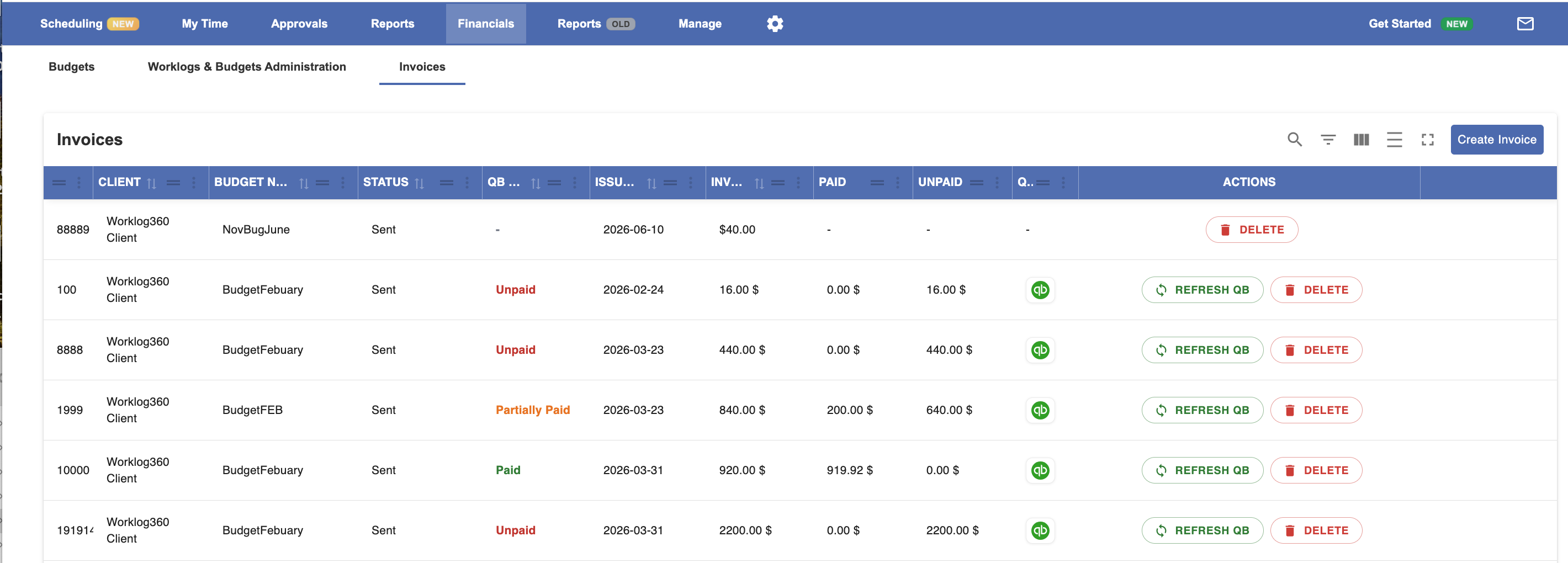Image resolution: width=1568 pixels, height=563 pixels.
Task: Refresh QB for invoice 100
Action: pos(1202,290)
